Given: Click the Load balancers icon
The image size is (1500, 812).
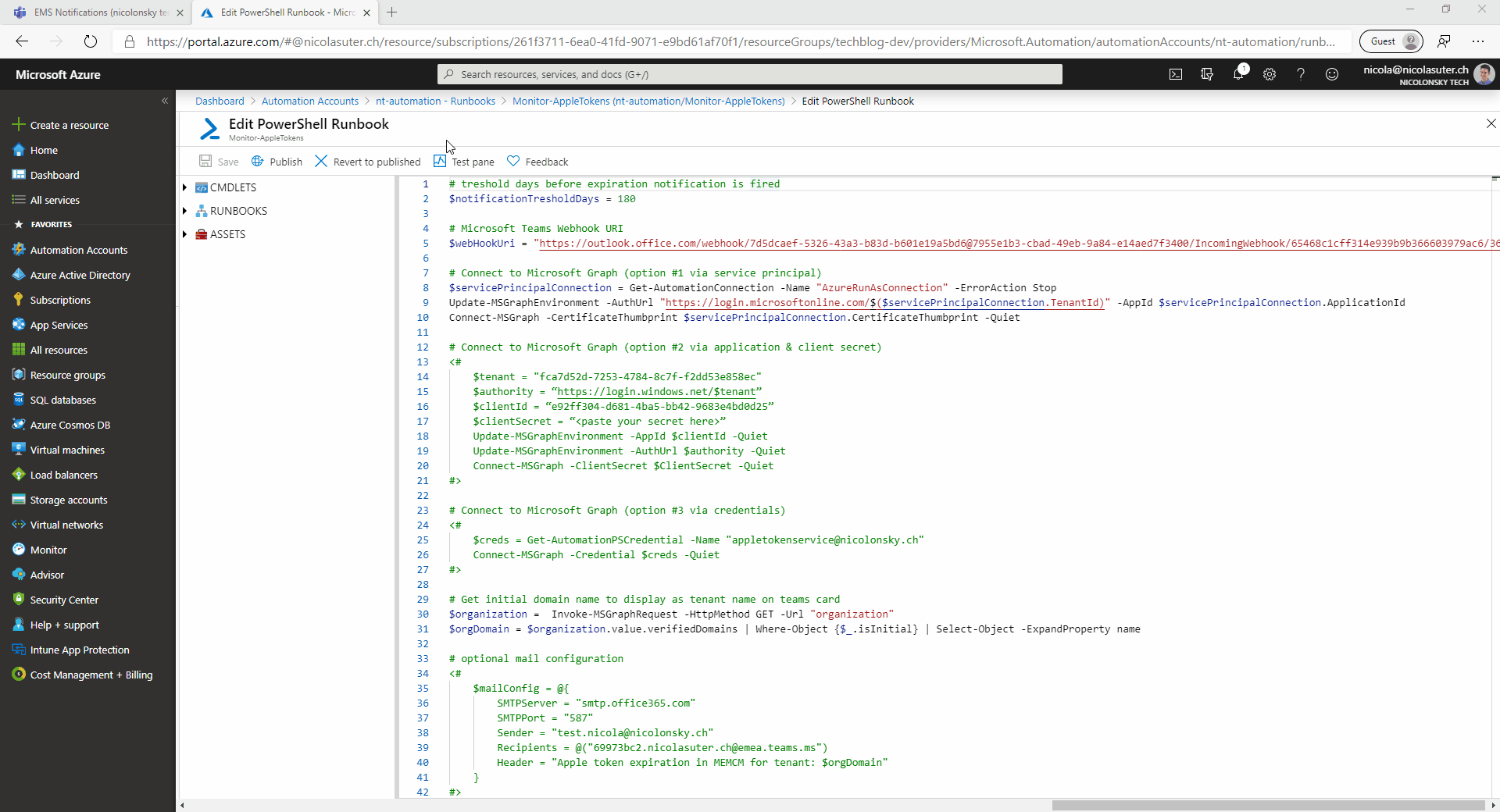Looking at the screenshot, I should coord(19,475).
